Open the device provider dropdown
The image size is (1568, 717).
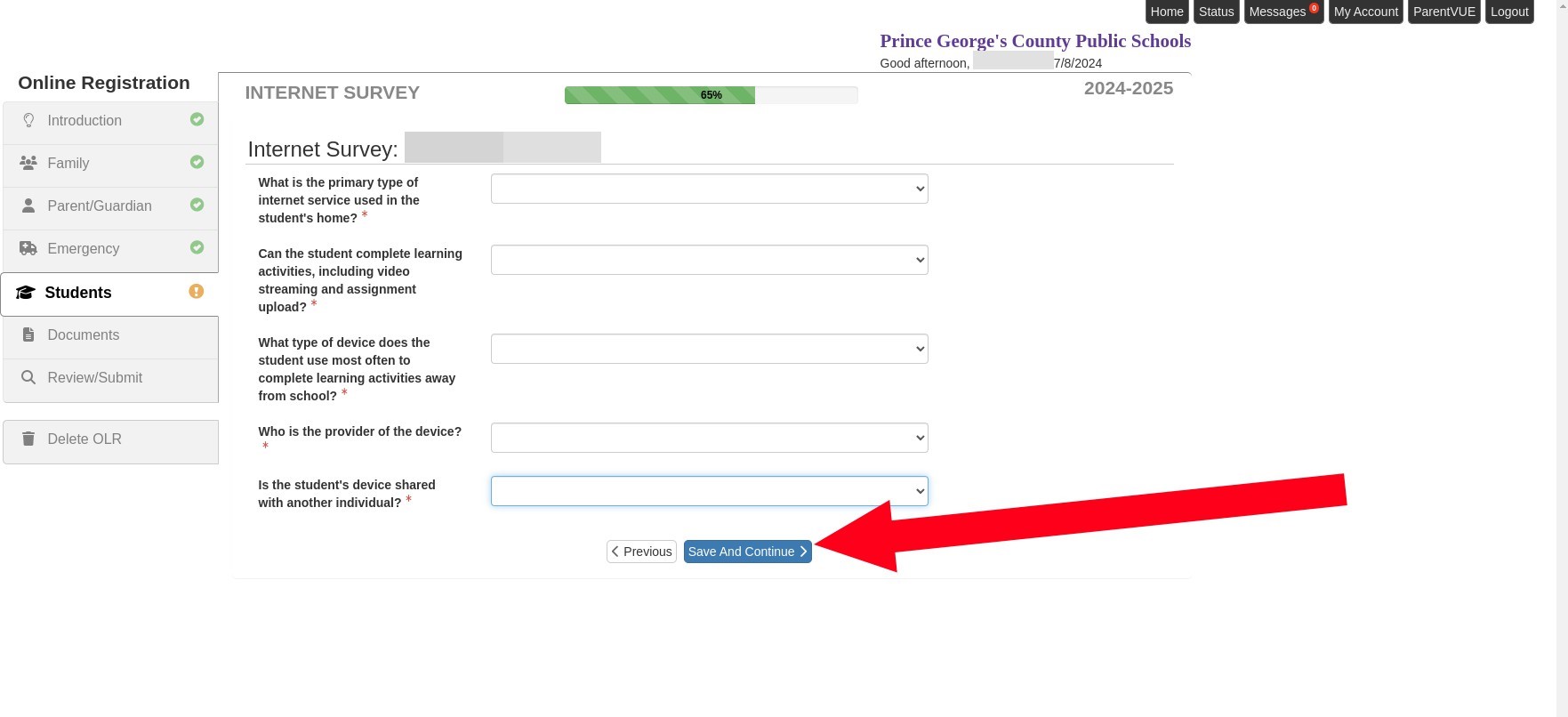(709, 438)
